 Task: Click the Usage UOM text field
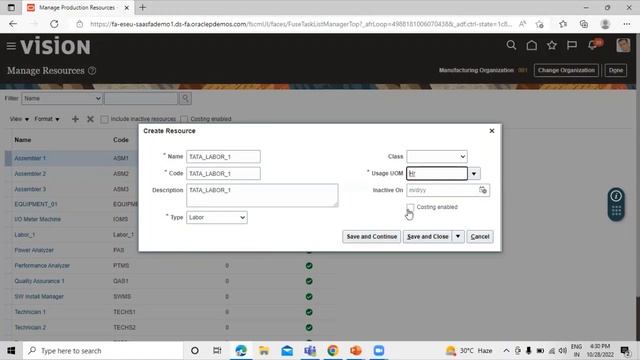click(x=437, y=173)
